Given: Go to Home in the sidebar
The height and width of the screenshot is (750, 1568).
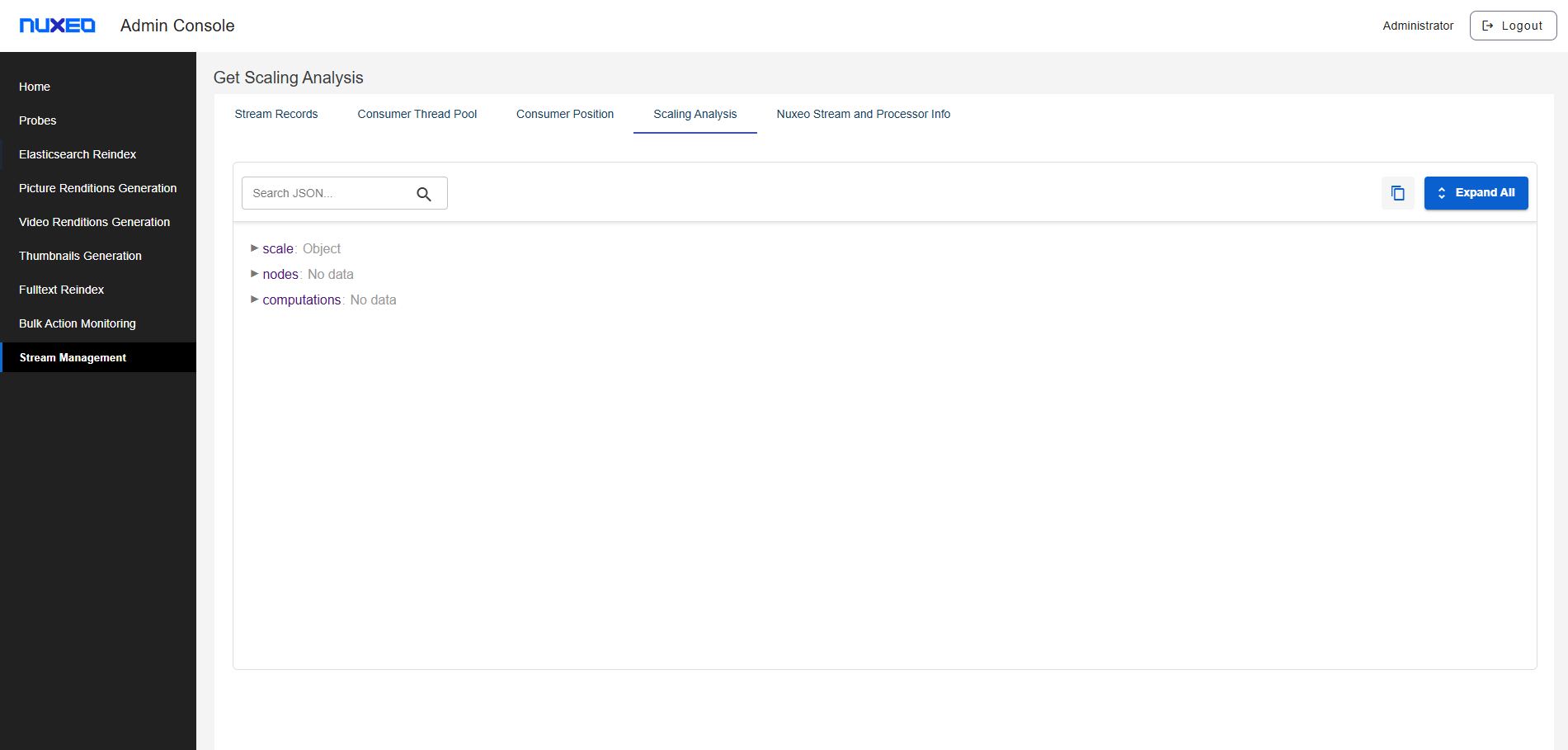Looking at the screenshot, I should (35, 87).
